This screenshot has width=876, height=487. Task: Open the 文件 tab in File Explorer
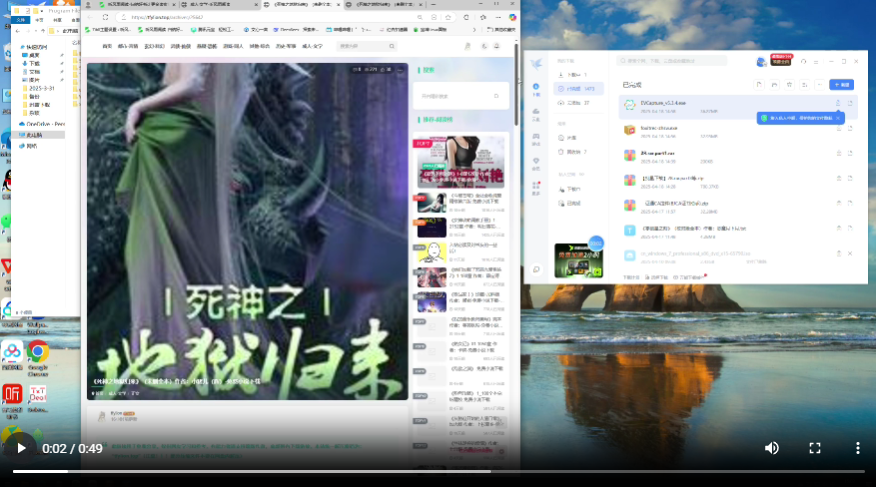21,20
